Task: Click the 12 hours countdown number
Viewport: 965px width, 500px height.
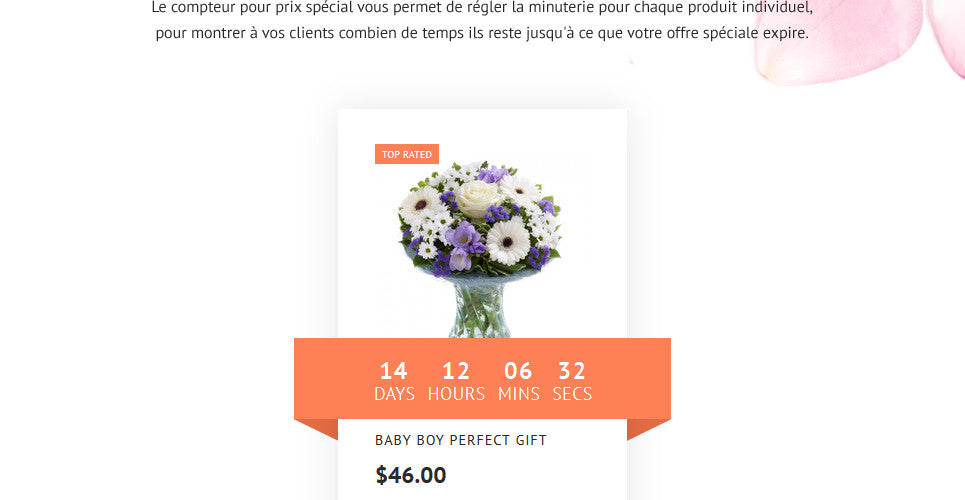Action: 456,371
